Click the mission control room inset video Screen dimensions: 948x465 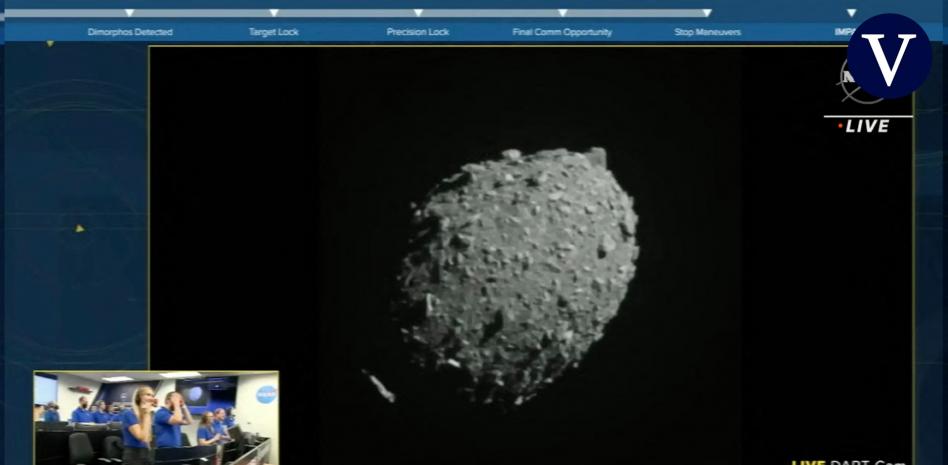tap(156, 418)
